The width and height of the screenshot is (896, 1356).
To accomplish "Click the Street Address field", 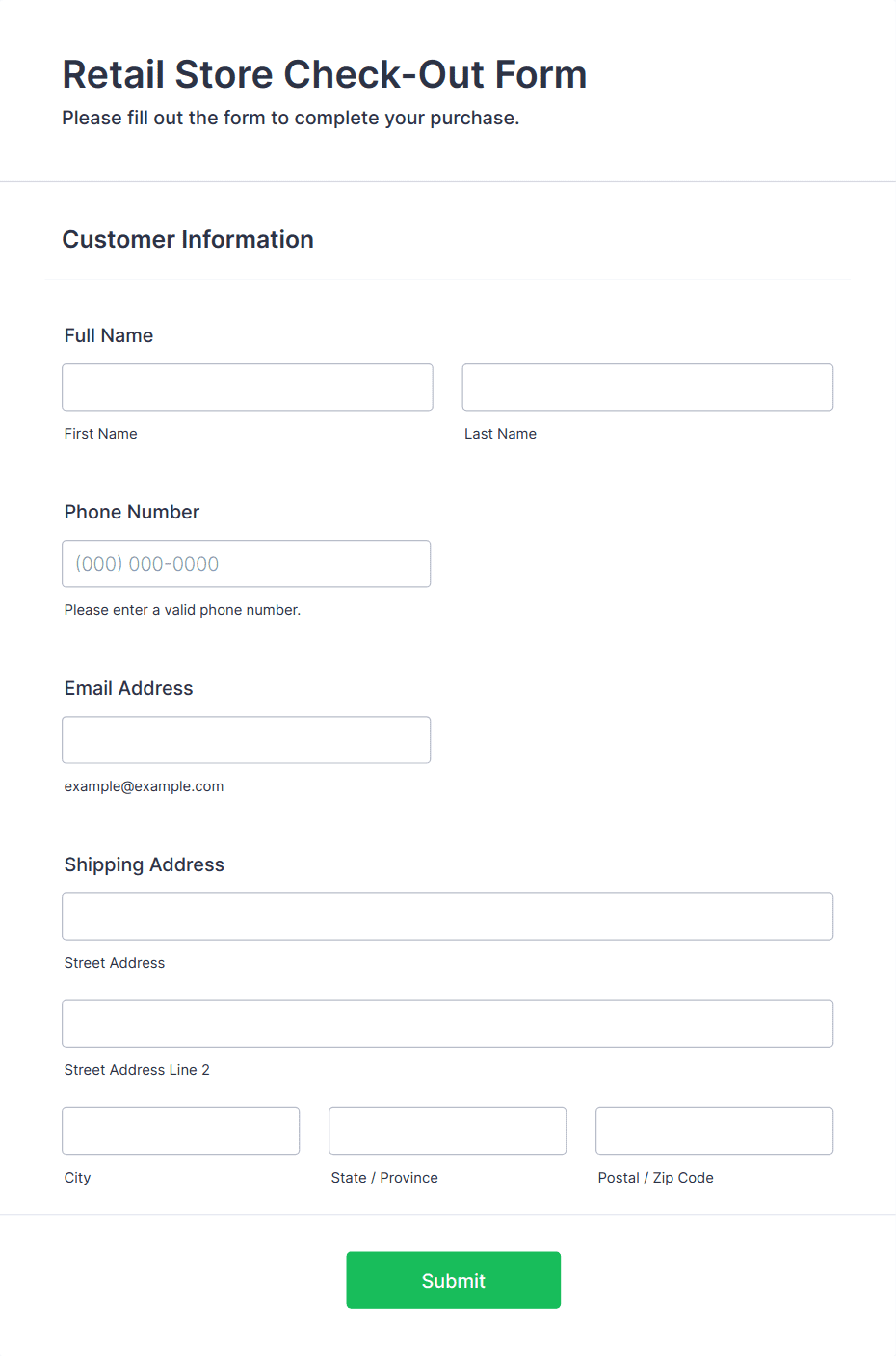I will coord(448,917).
